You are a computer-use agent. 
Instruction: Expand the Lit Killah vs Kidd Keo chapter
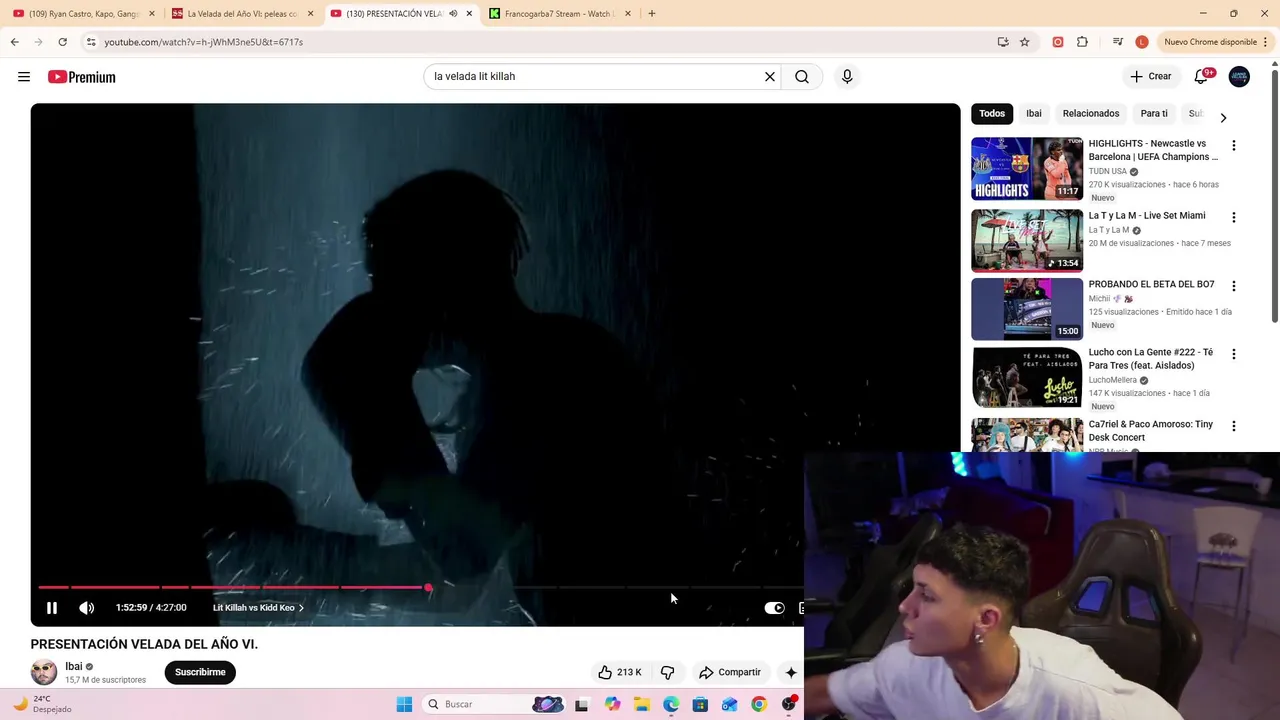[x=258, y=607]
